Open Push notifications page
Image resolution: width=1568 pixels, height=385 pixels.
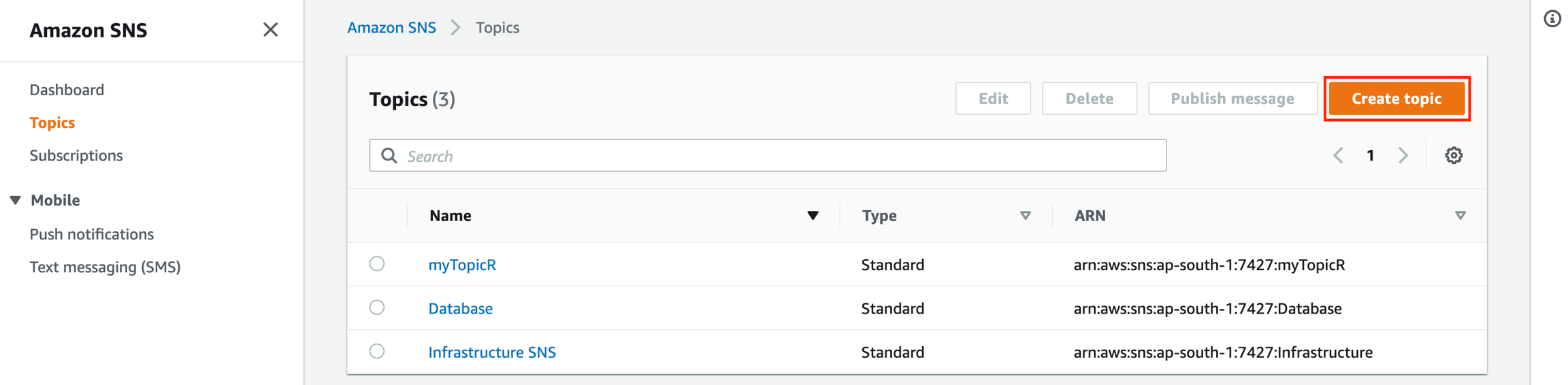pyautogui.click(x=92, y=234)
